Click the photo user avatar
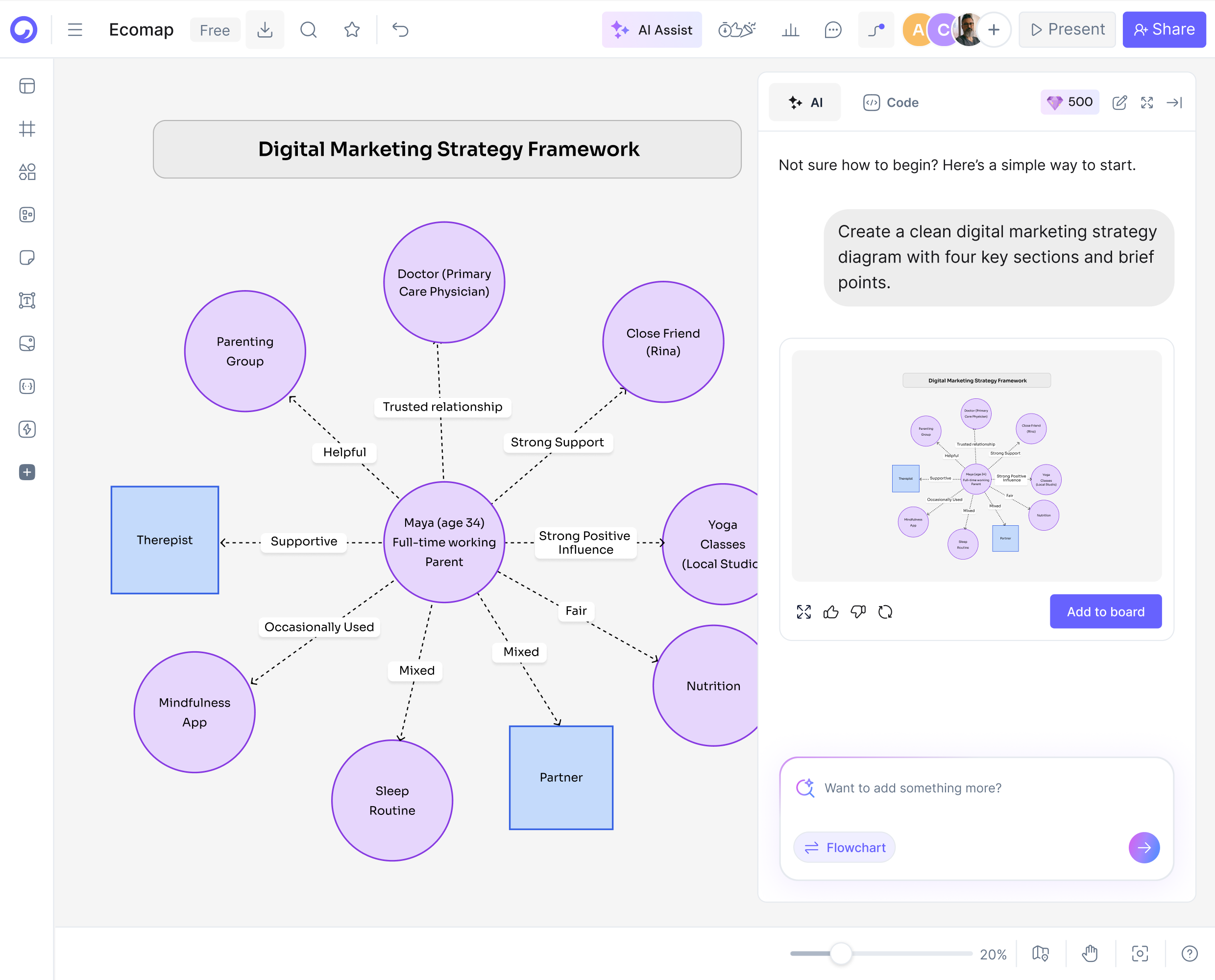This screenshot has height=980, width=1215. pyautogui.click(x=969, y=29)
